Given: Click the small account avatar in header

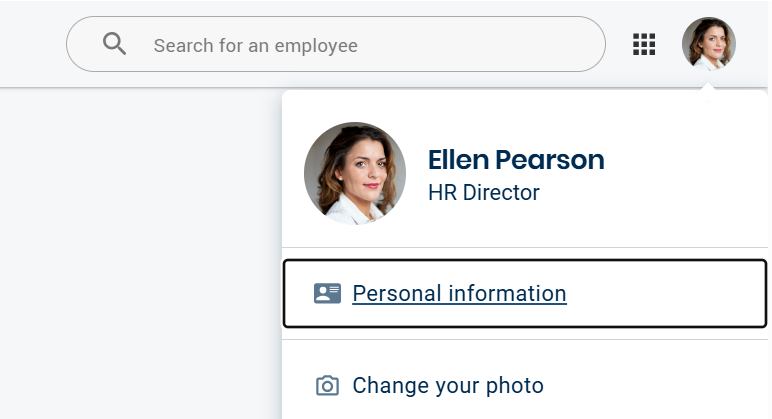Looking at the screenshot, I should point(708,44).
